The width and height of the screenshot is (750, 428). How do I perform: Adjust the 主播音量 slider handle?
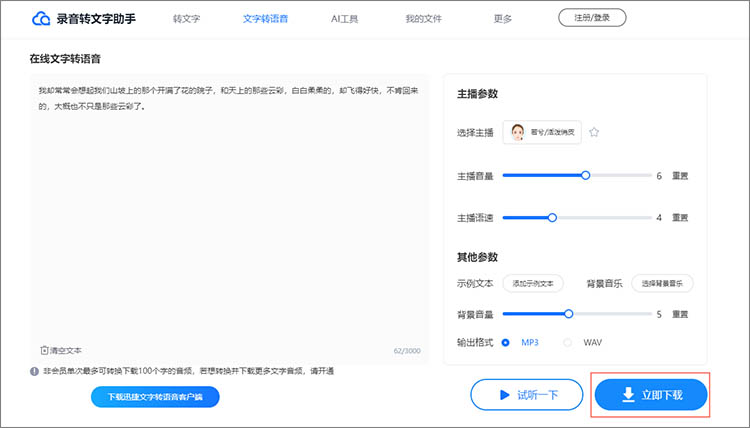pos(585,176)
